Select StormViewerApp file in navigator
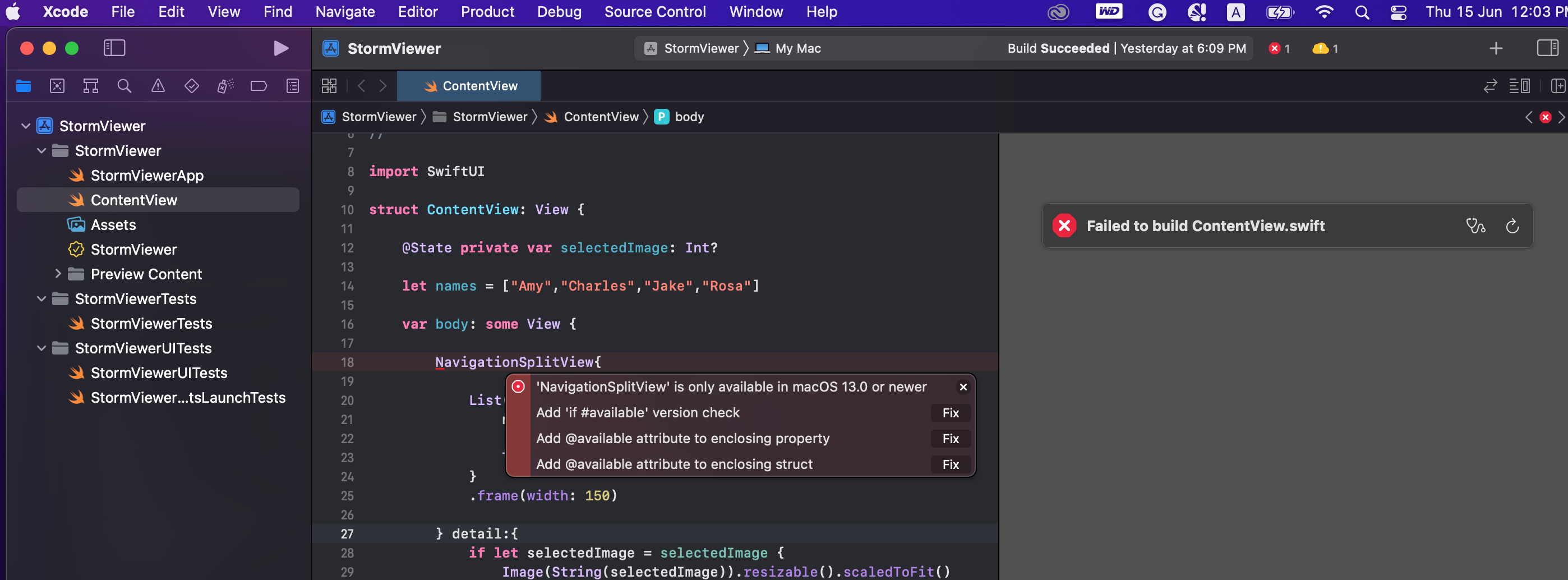The width and height of the screenshot is (1568, 580). click(x=147, y=175)
